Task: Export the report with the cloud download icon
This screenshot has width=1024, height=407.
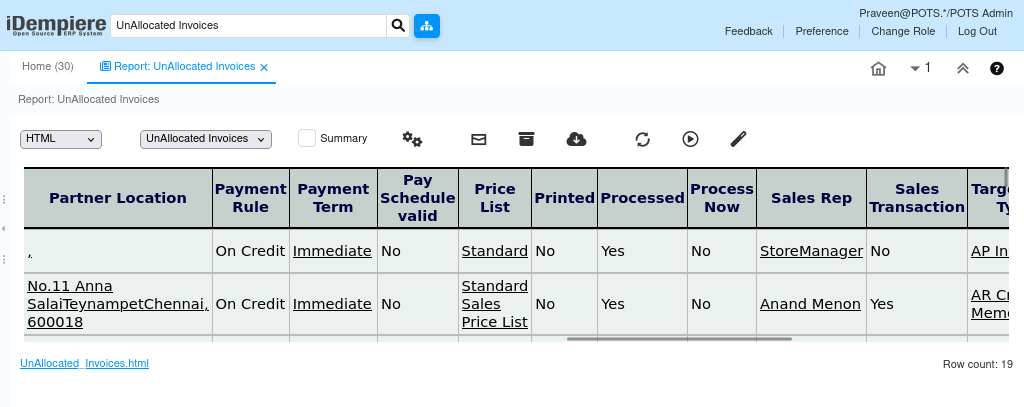Action: 576,139
